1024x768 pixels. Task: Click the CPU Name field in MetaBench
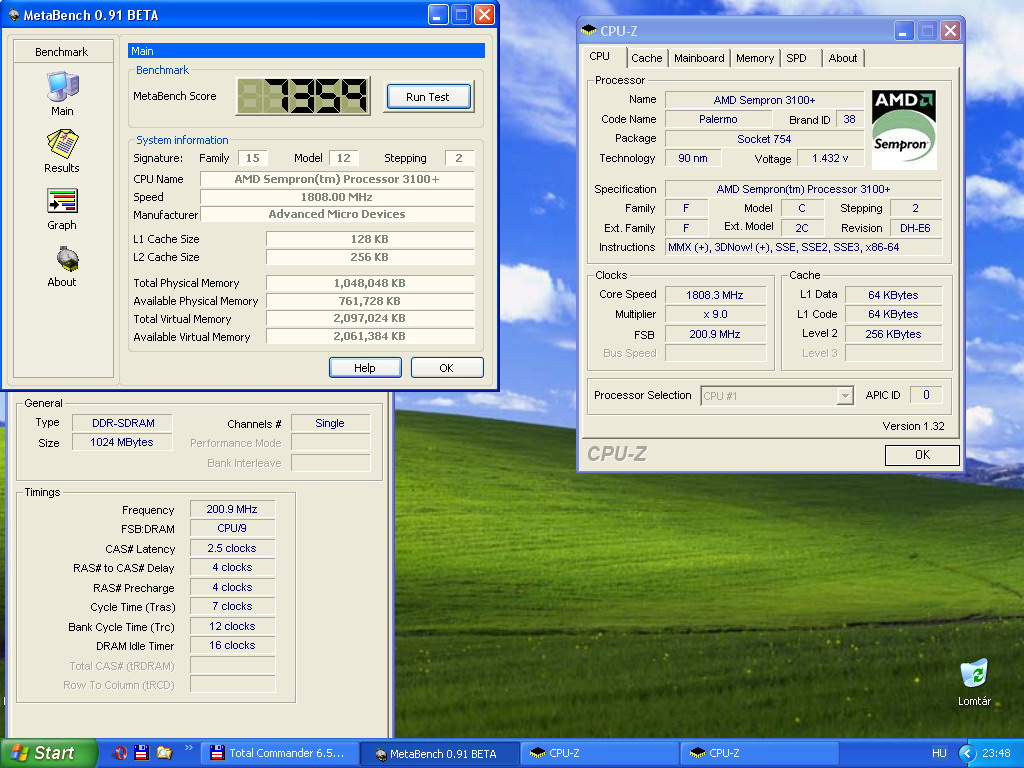337,179
